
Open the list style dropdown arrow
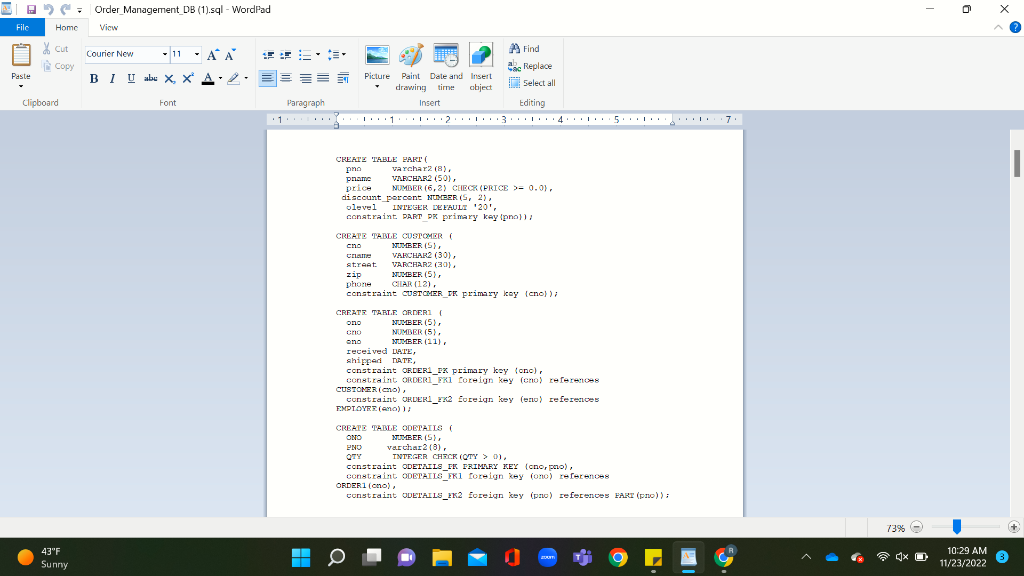click(318, 55)
